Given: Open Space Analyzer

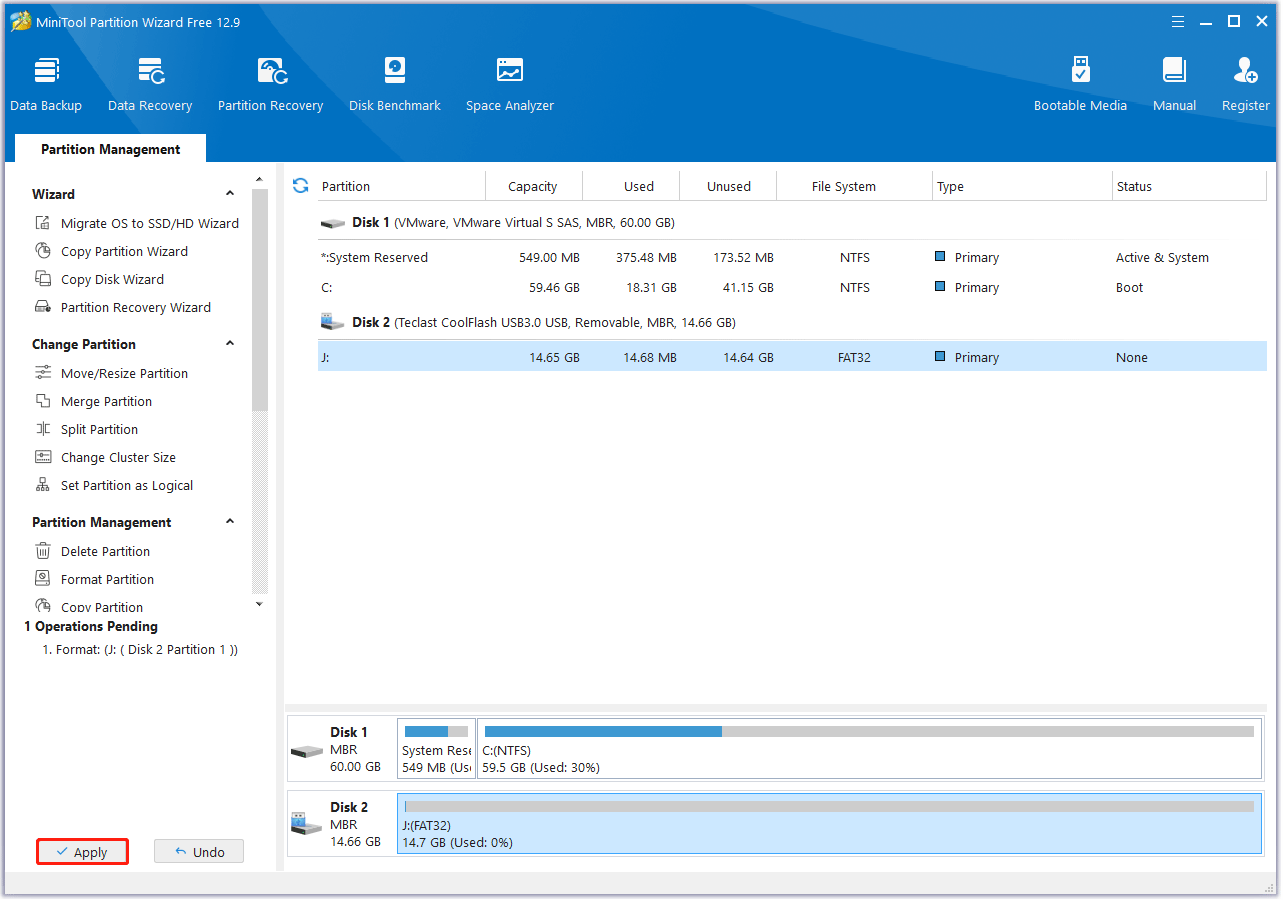Looking at the screenshot, I should pos(509,85).
